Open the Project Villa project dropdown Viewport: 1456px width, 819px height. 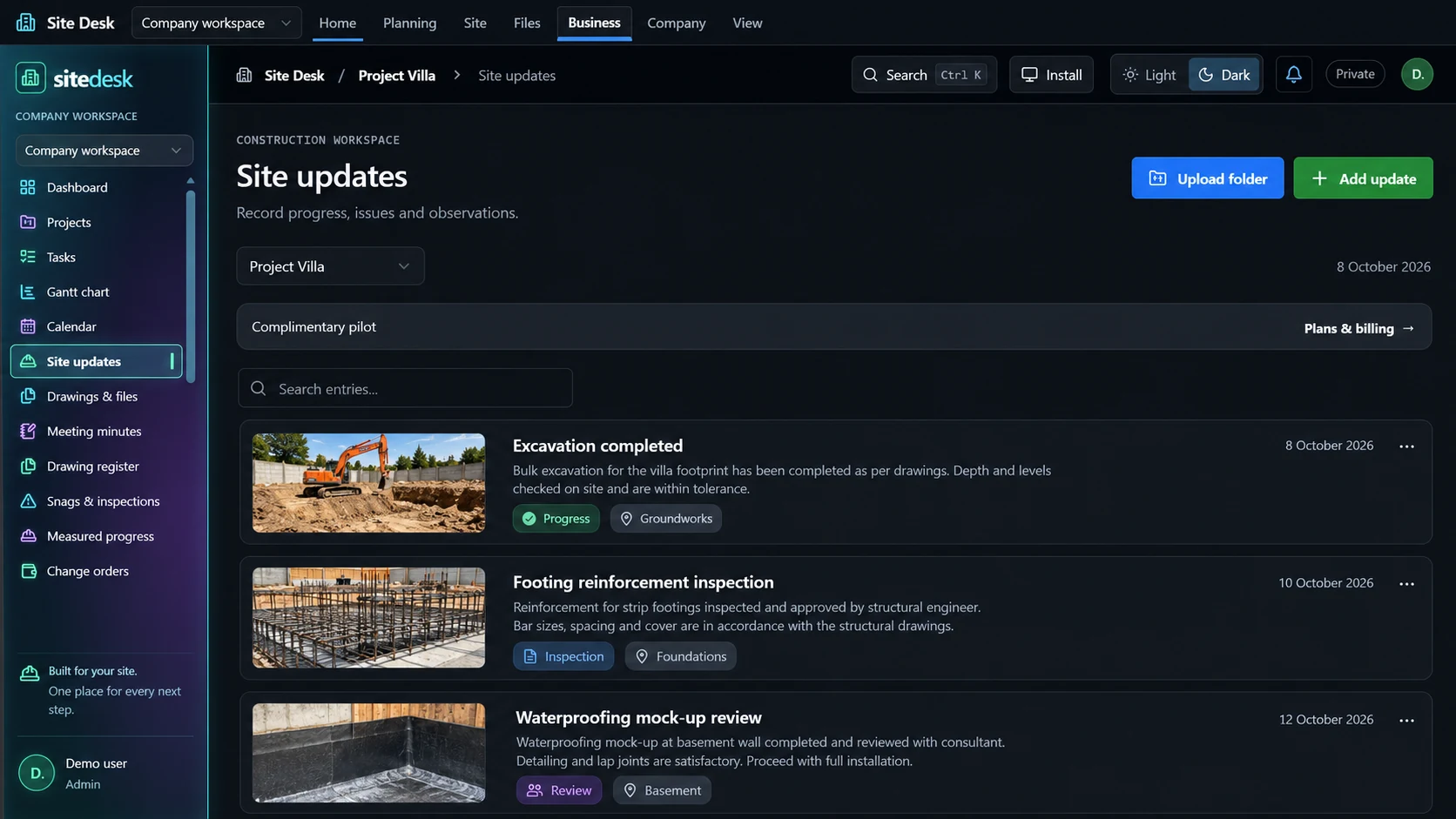[x=330, y=266]
